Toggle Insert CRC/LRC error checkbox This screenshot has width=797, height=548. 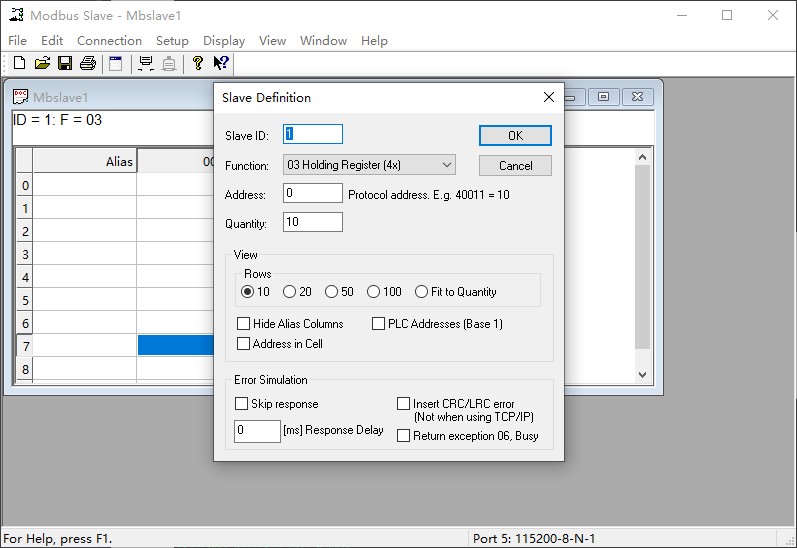pos(403,404)
